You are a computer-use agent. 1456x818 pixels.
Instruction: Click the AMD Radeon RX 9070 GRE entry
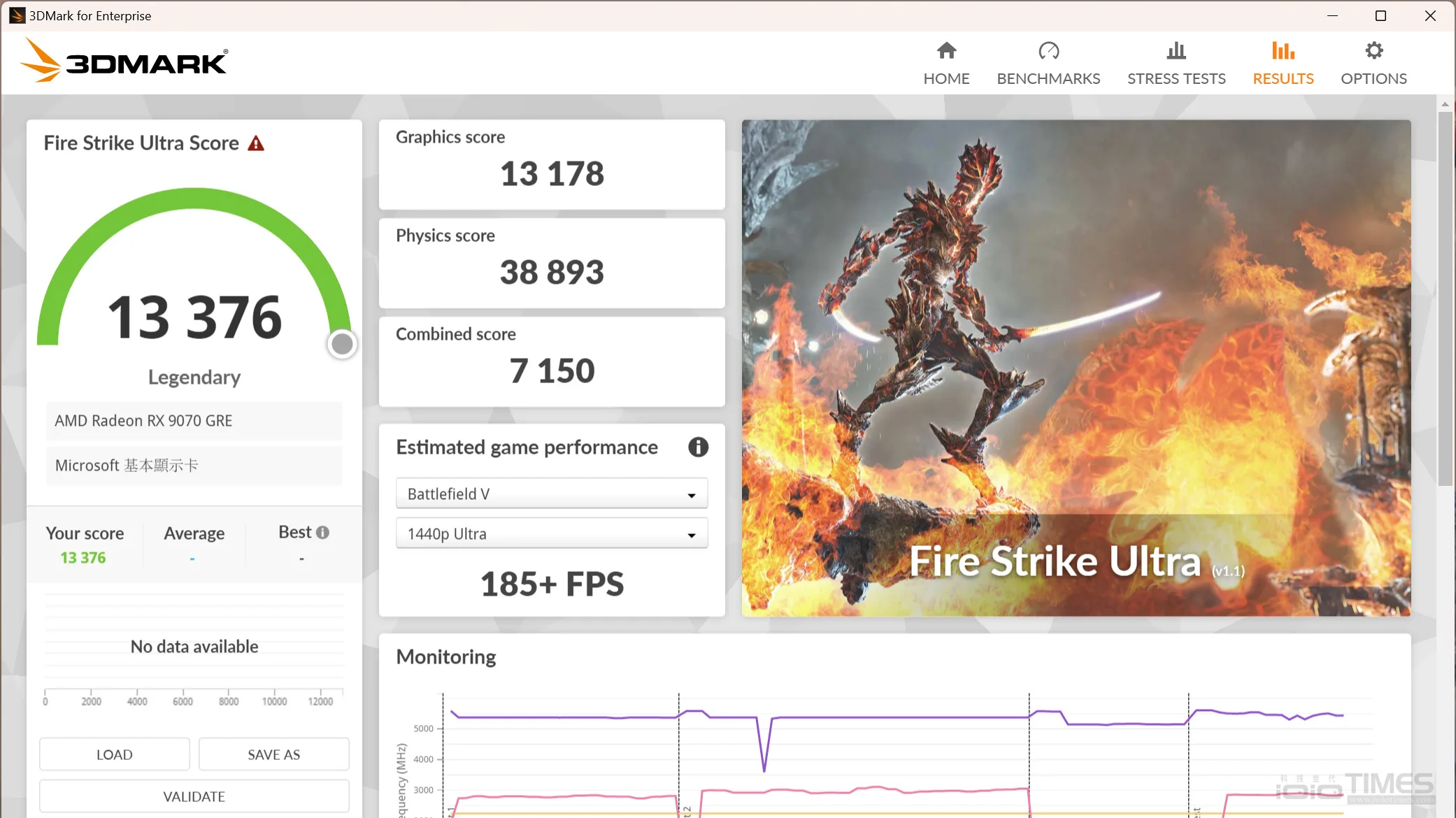click(x=194, y=421)
